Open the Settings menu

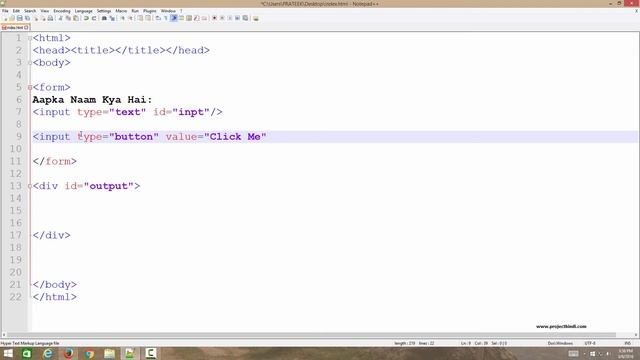point(104,11)
